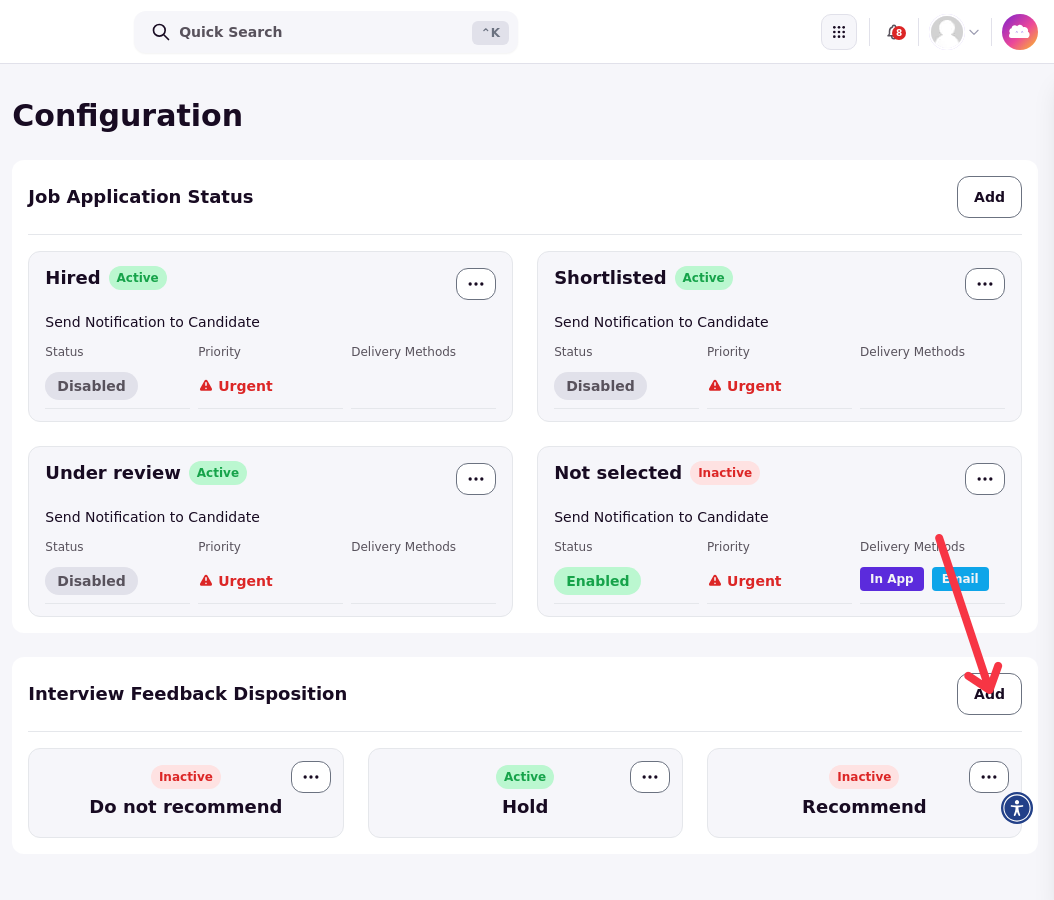The image size is (1054, 900).
Task: Click Urgent warning icon in Hired card
Action: (206, 386)
